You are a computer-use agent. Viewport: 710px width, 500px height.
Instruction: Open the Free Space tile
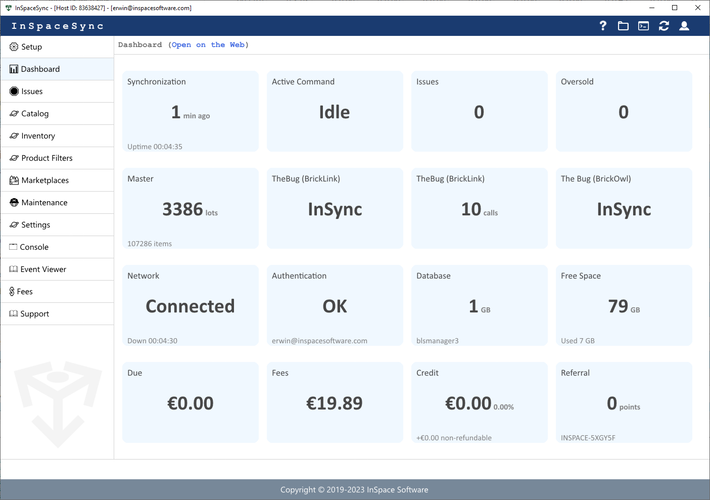tap(623, 306)
